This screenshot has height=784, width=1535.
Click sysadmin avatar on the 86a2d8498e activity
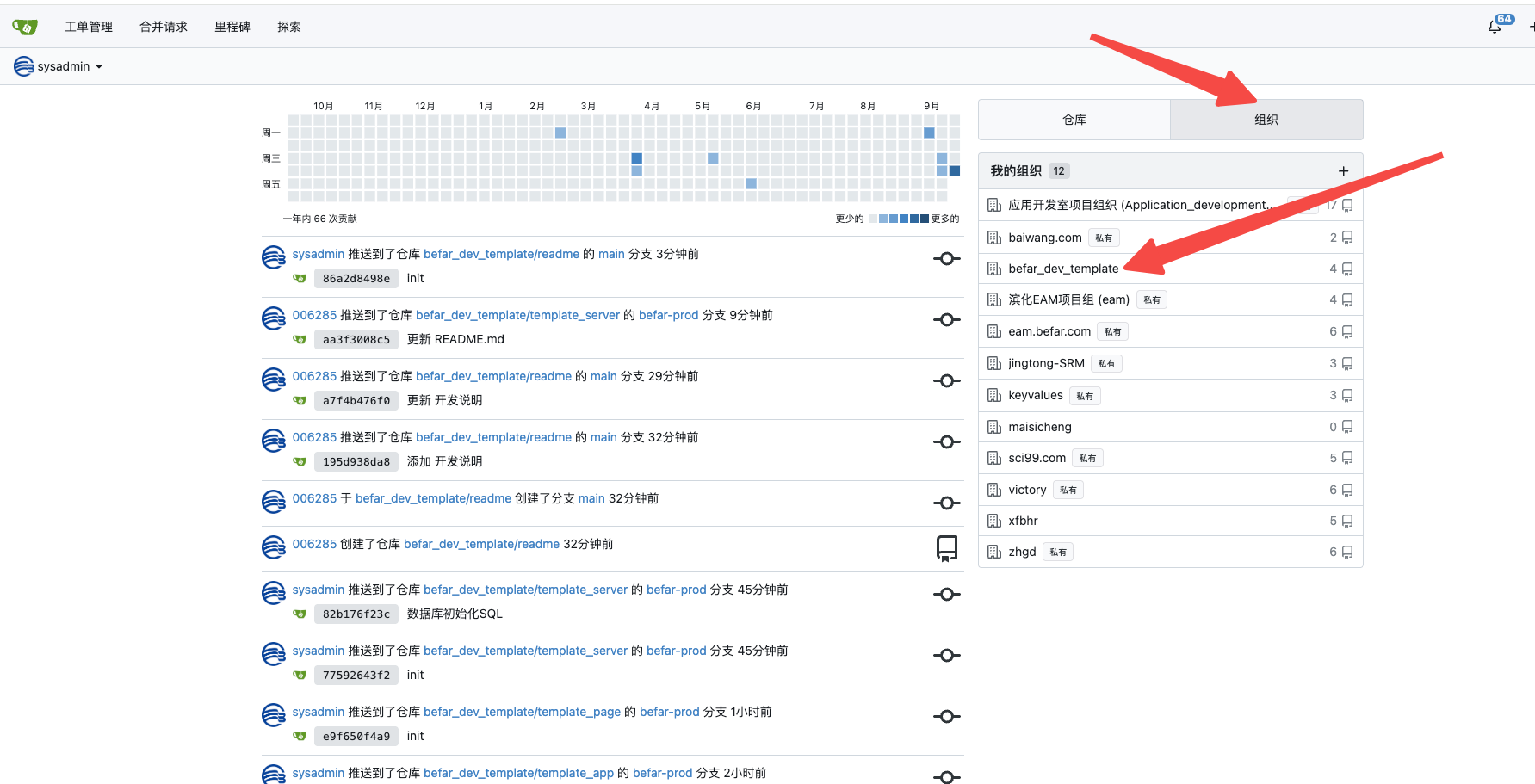274,257
